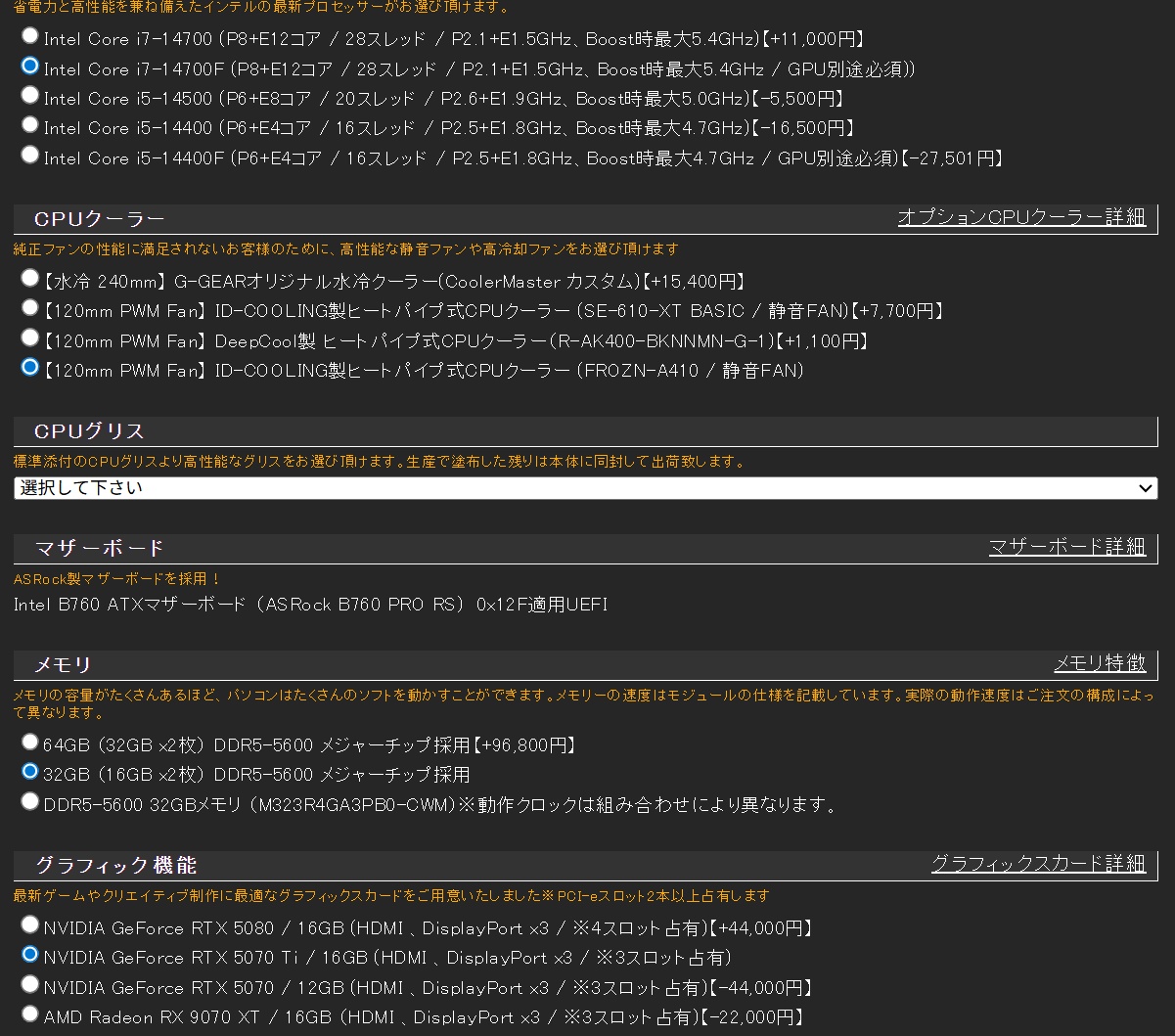This screenshot has width=1175, height=1036.
Task: Select the NVIDIA GeForce RTX 5070 Ti option
Action: click(x=29, y=954)
